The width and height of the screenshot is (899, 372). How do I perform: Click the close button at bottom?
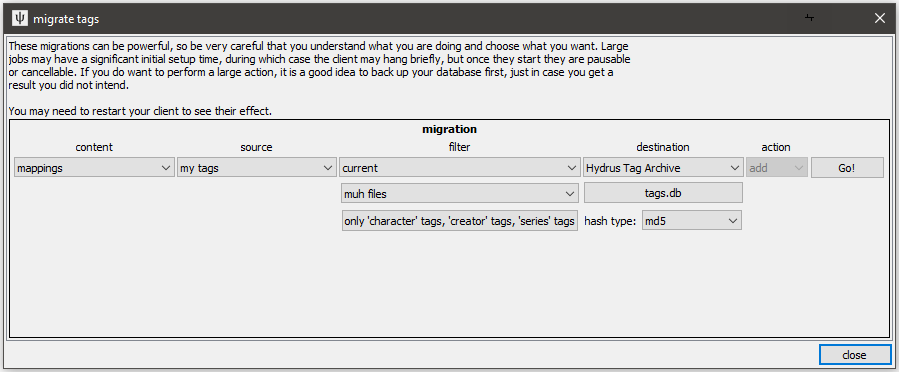[x=854, y=355]
